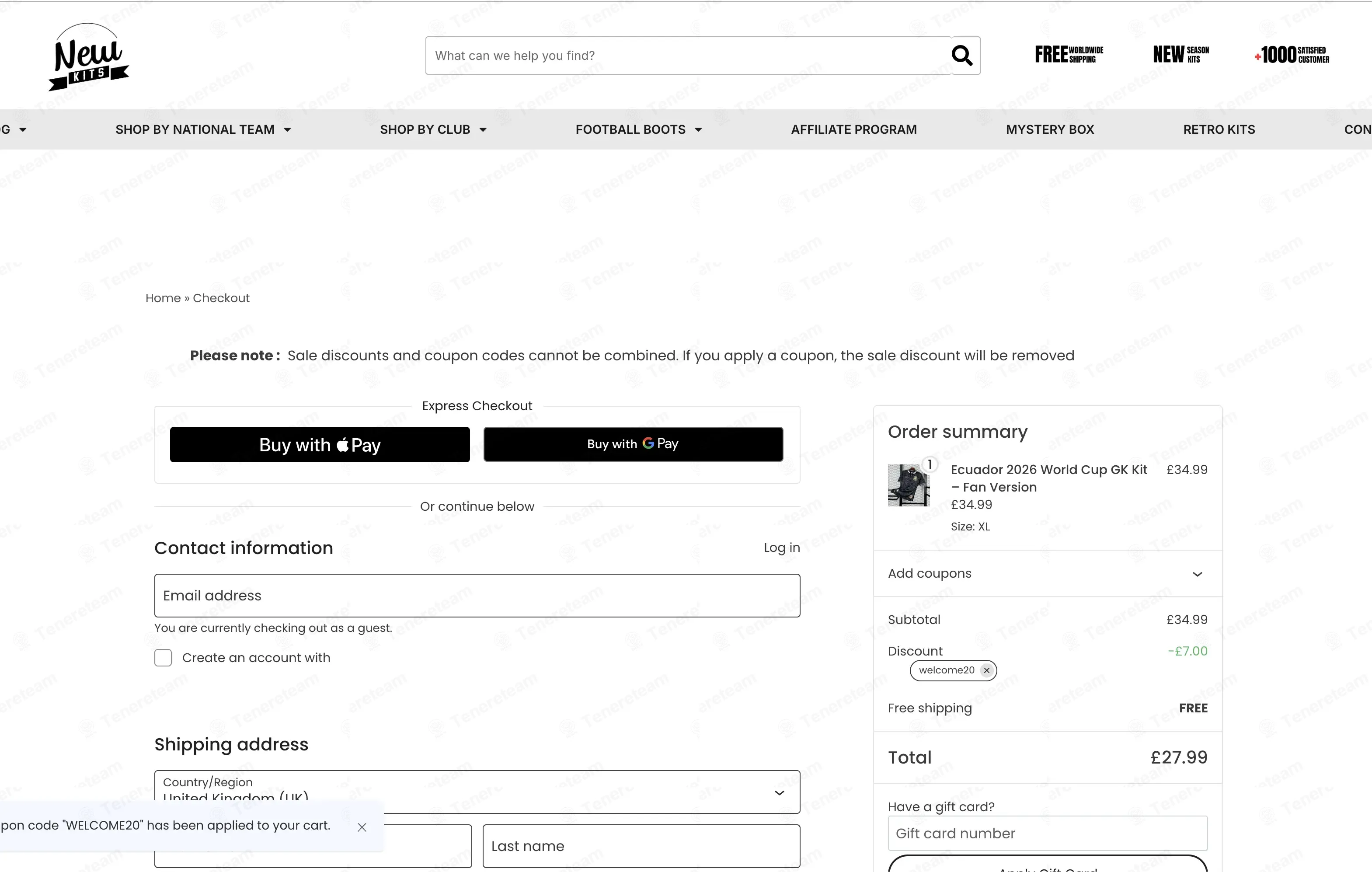The height and width of the screenshot is (872, 1372).
Task: Expand the Shop by Club menu
Action: (433, 129)
